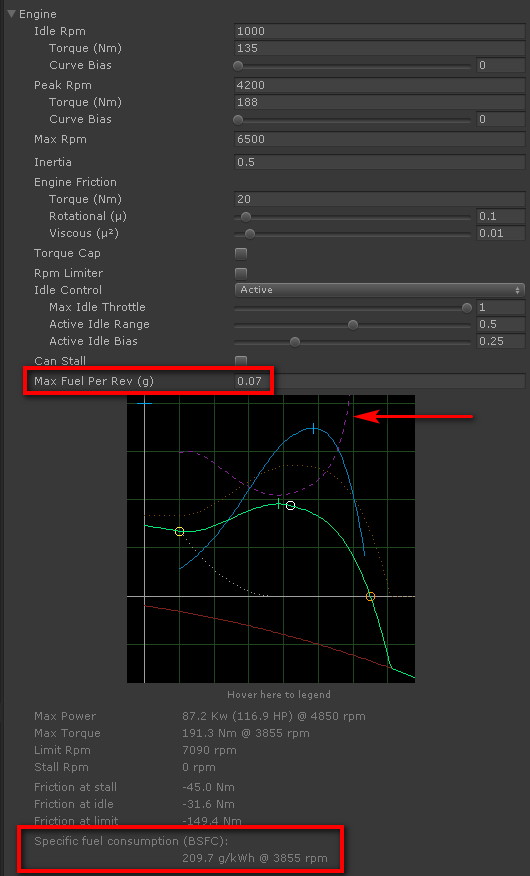Image resolution: width=530 pixels, height=876 pixels.
Task: Check the Can Stall option
Action: click(x=241, y=361)
